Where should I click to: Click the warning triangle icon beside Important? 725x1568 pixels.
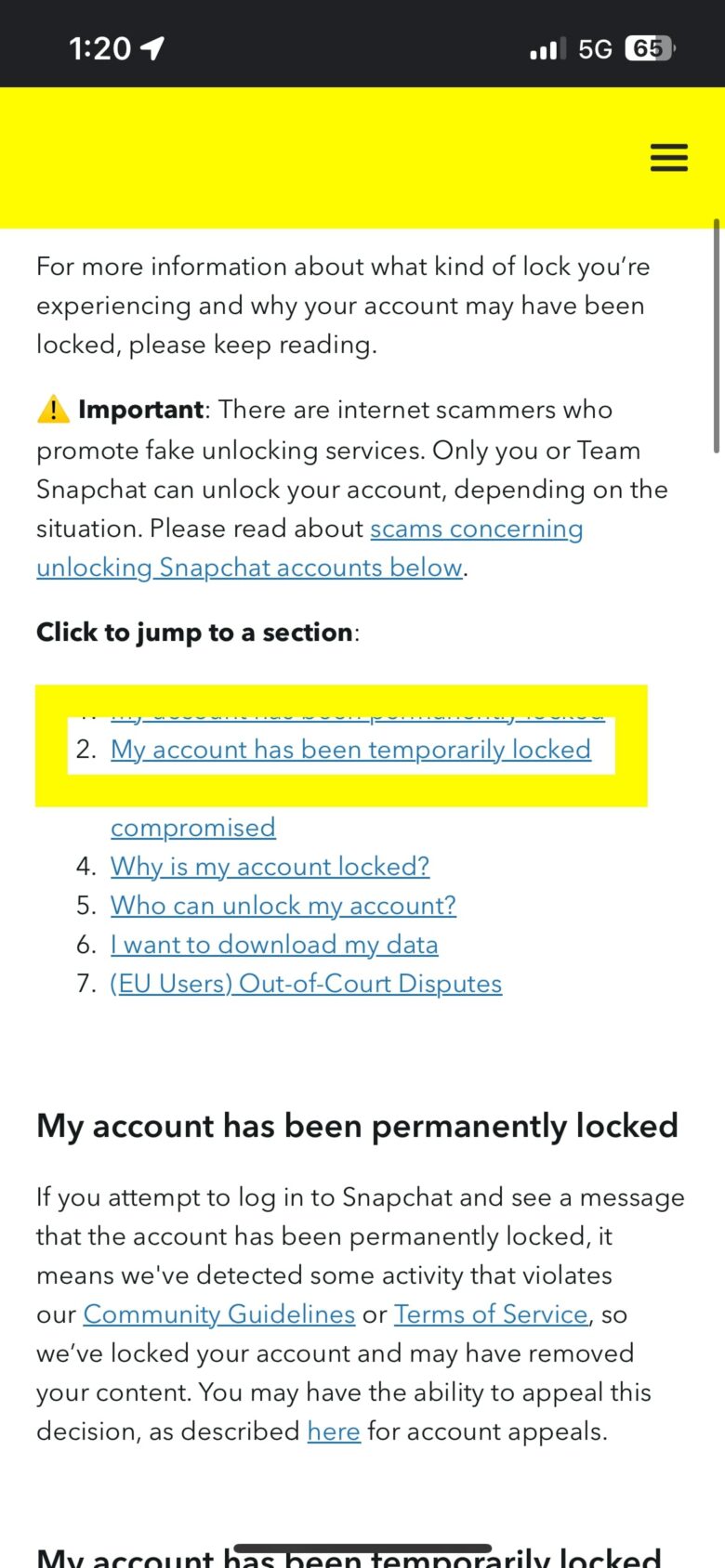pos(53,409)
